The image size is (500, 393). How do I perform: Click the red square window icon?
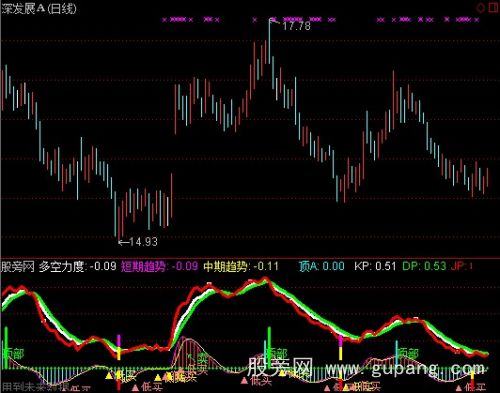493,7
